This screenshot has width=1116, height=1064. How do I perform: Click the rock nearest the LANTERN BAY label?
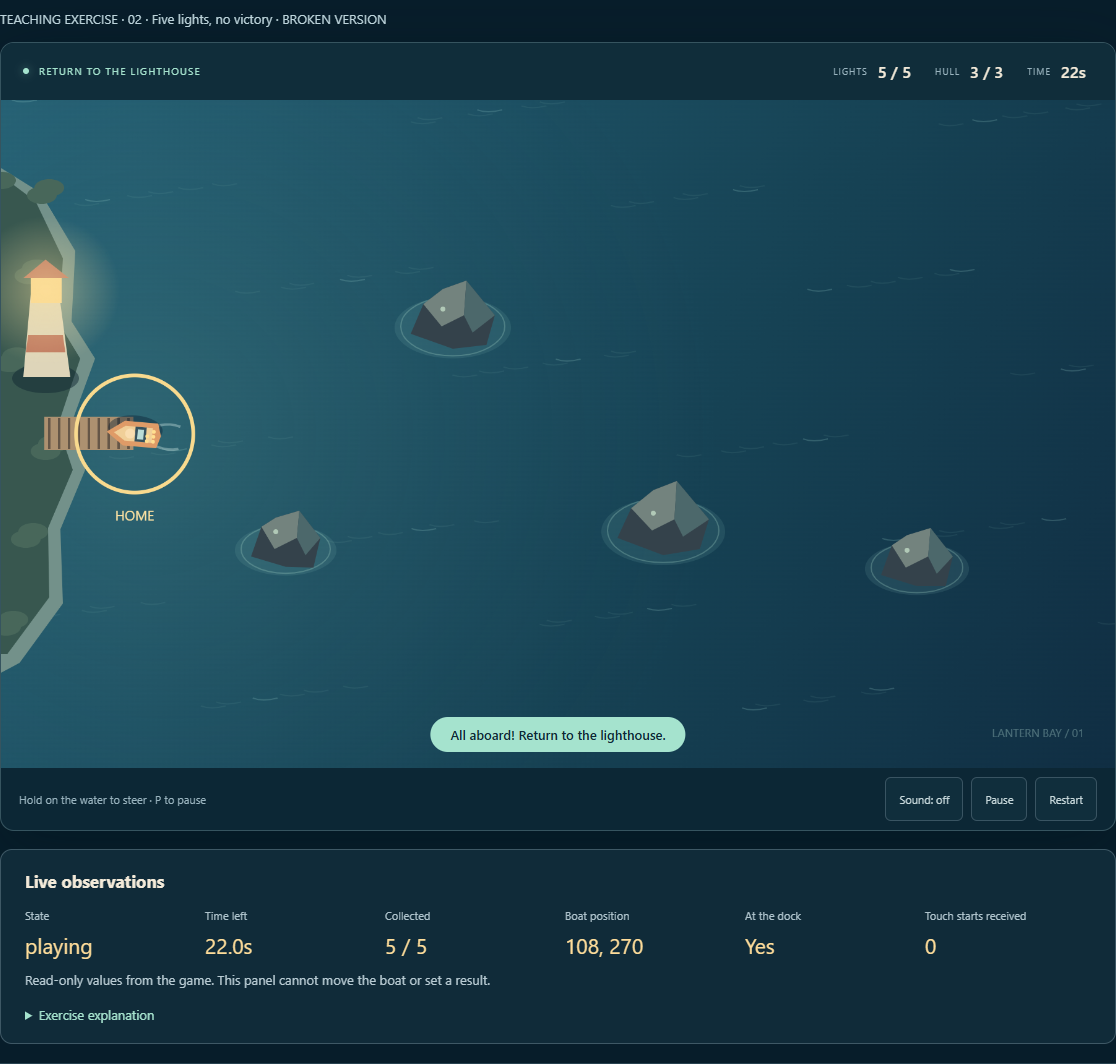[917, 559]
